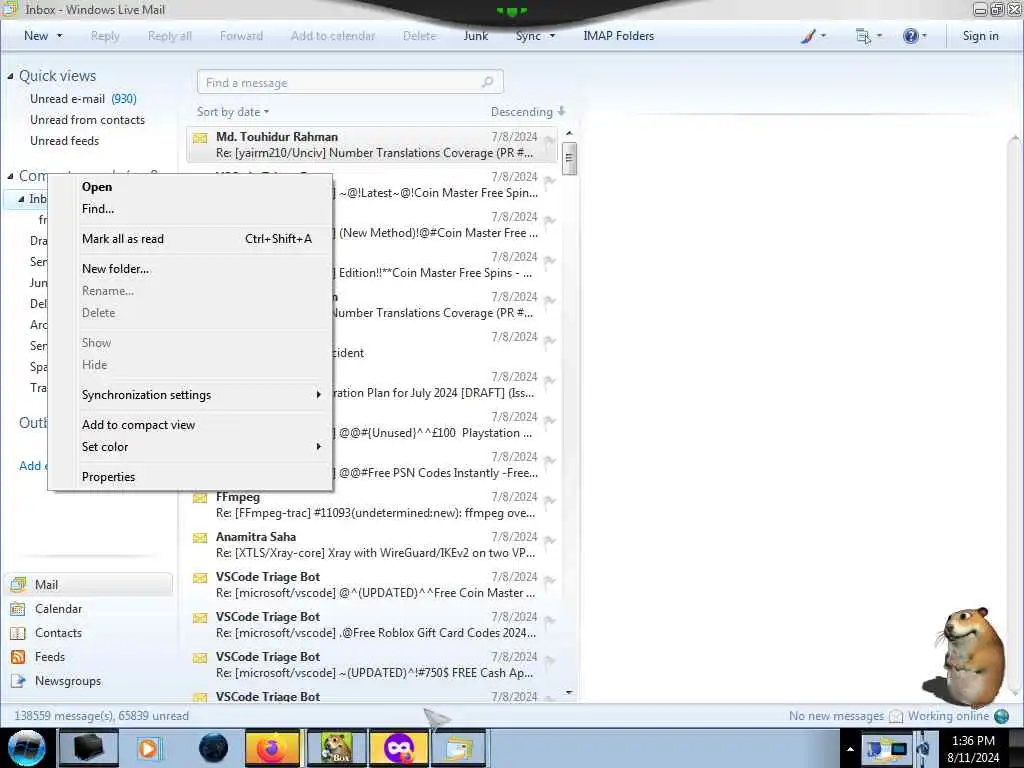This screenshot has height=768, width=1024.
Task: Click the Windows Start orb
Action: [x=27, y=748]
